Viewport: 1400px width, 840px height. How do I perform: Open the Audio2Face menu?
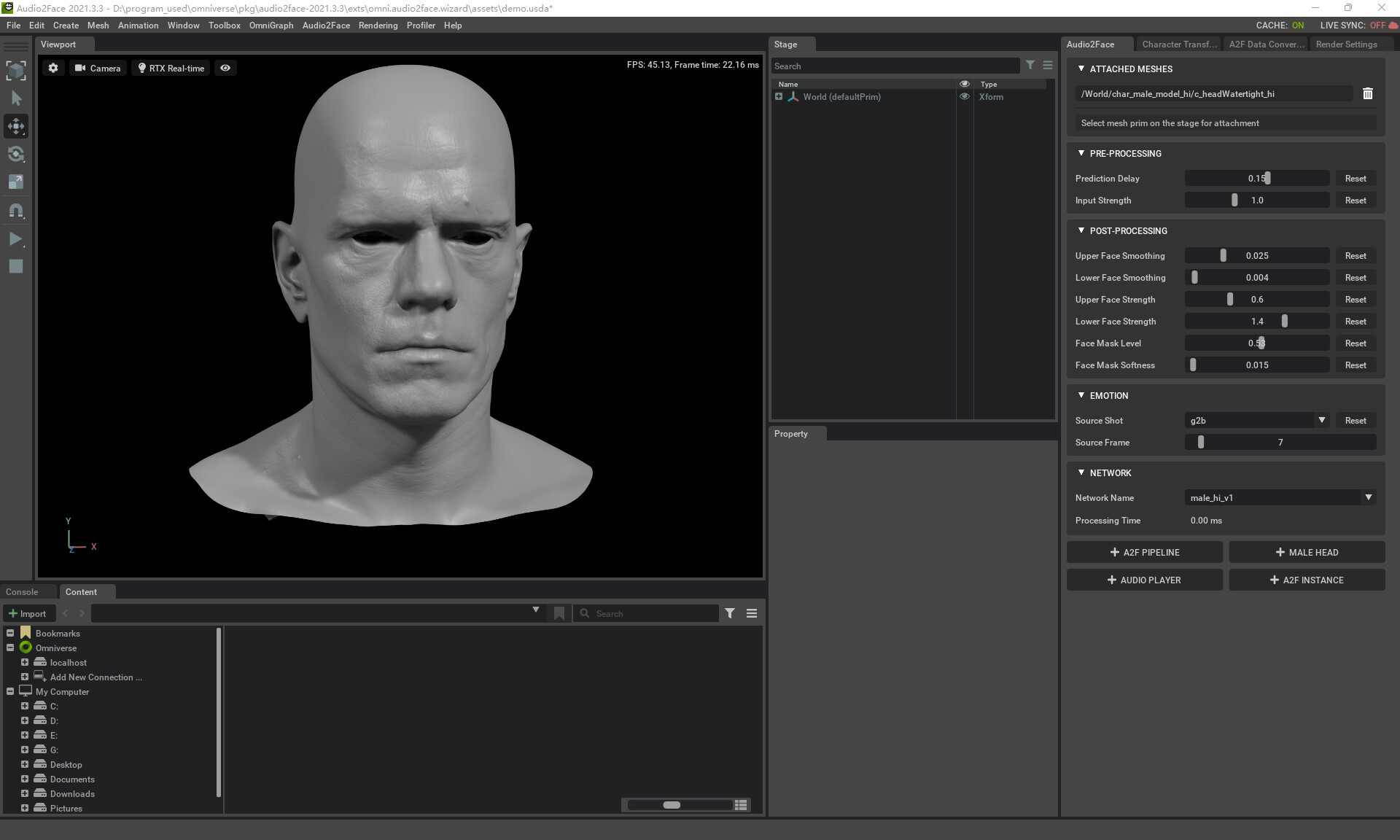coord(325,25)
